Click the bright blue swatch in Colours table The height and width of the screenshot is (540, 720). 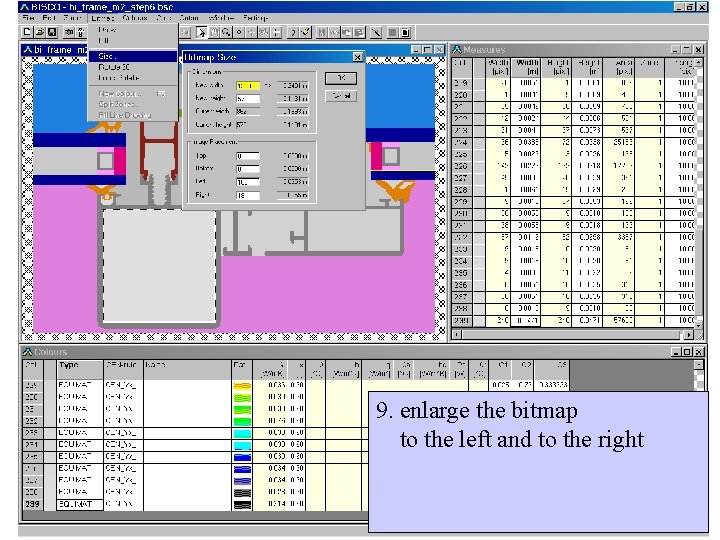tap(242, 457)
